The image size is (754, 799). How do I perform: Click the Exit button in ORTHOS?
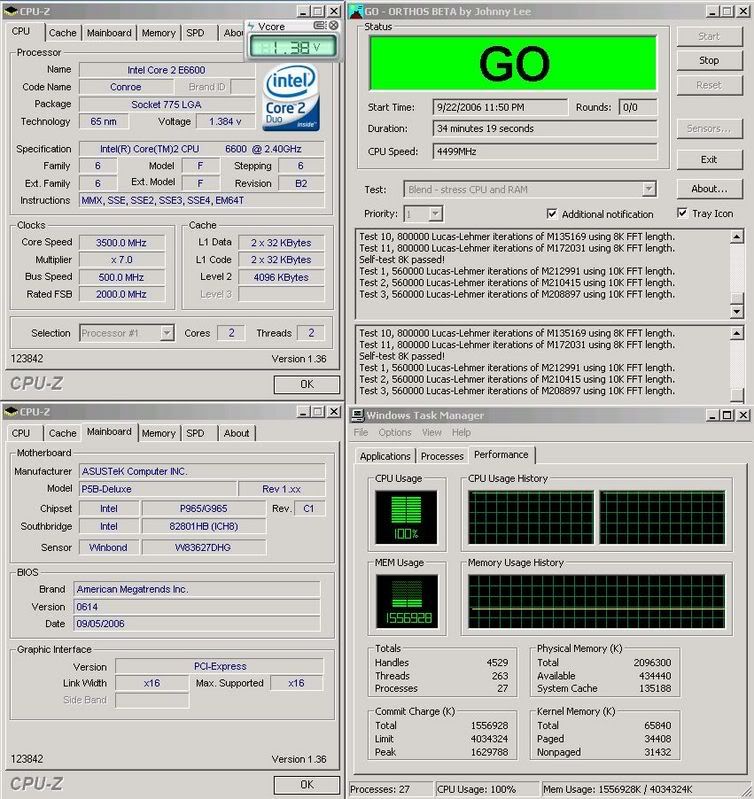(x=709, y=159)
